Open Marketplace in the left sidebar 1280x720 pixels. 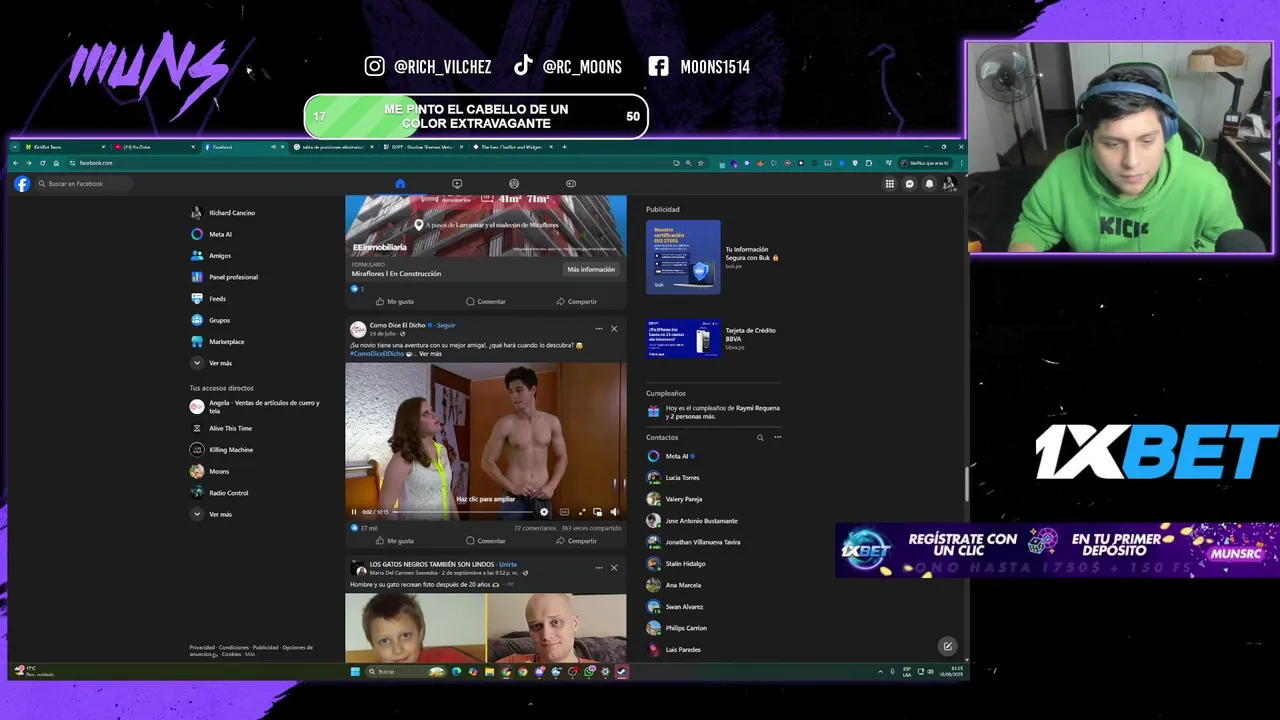click(218, 342)
